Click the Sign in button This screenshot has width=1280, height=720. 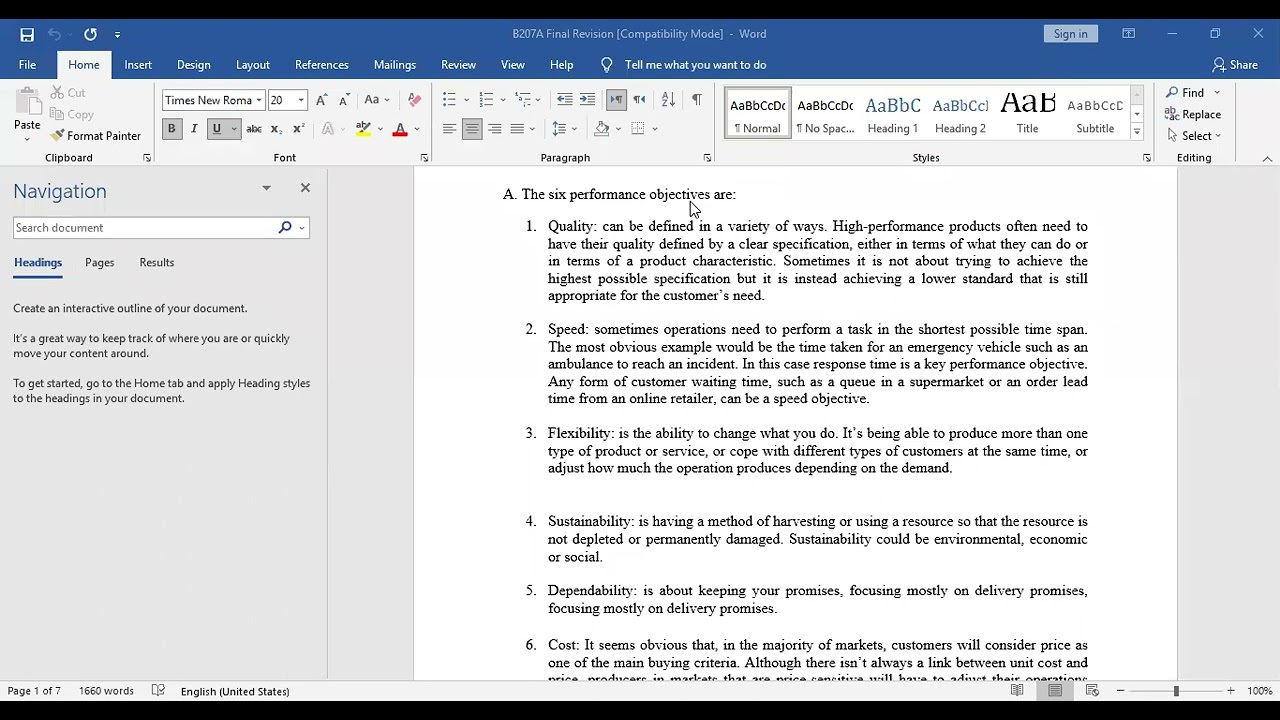(1070, 34)
